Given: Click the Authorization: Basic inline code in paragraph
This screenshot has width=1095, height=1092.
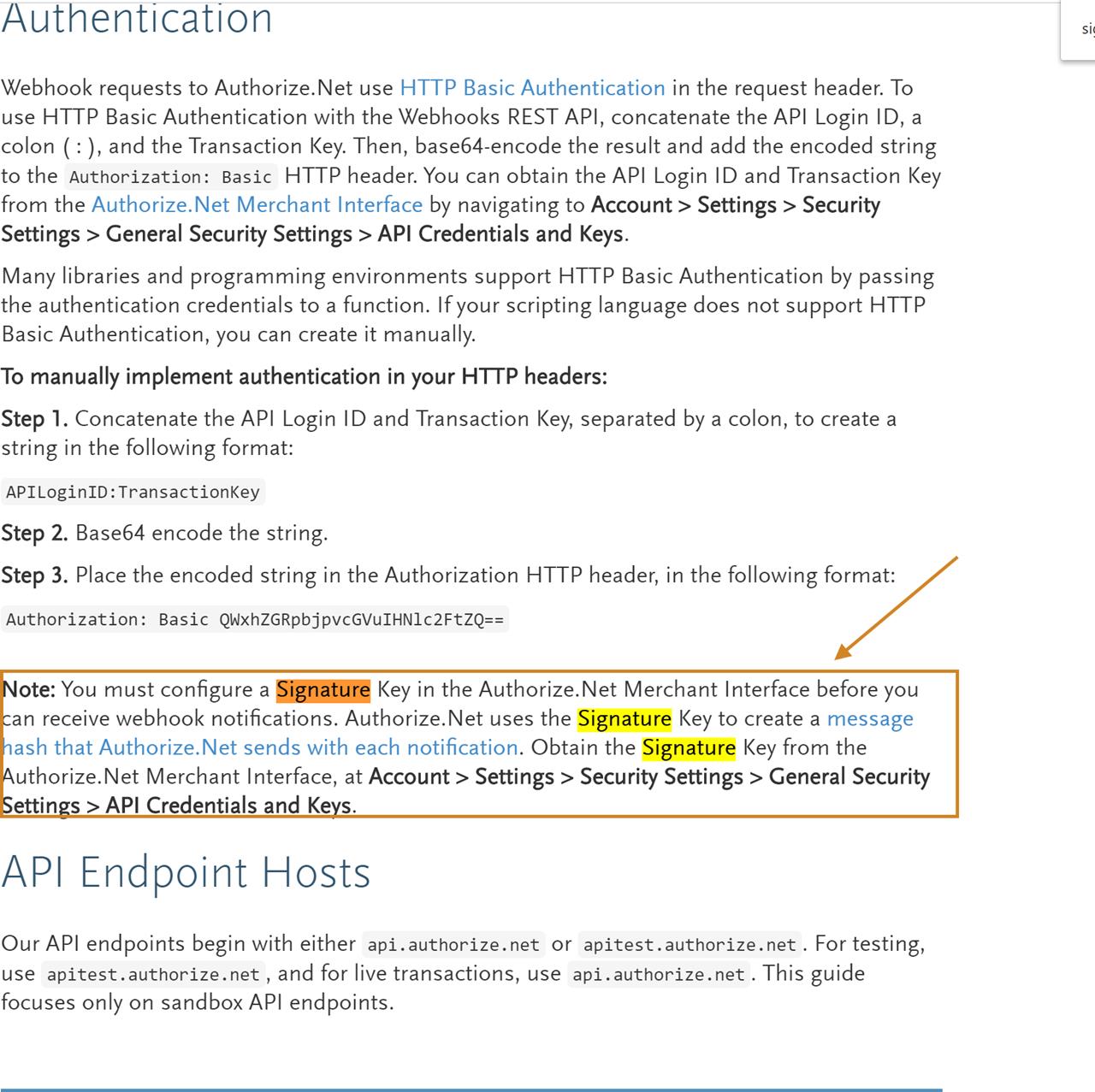Looking at the screenshot, I should pyautogui.click(x=170, y=177).
